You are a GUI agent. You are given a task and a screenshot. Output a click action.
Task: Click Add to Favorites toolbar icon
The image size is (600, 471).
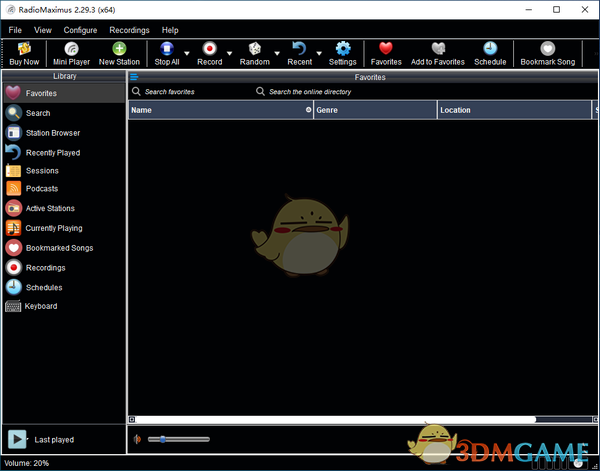pyautogui.click(x=438, y=54)
